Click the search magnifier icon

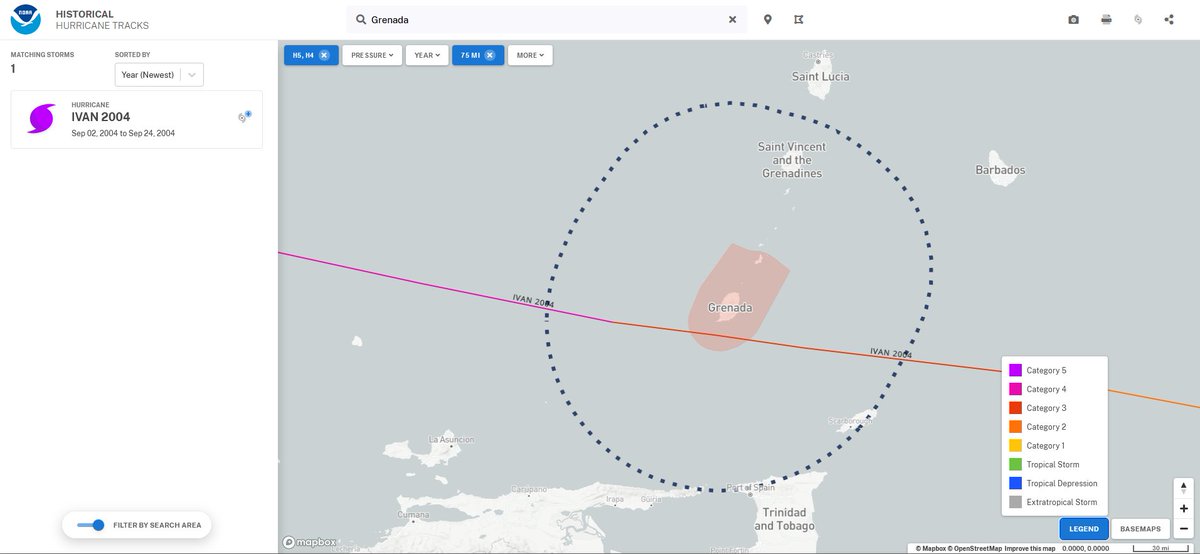(x=361, y=19)
